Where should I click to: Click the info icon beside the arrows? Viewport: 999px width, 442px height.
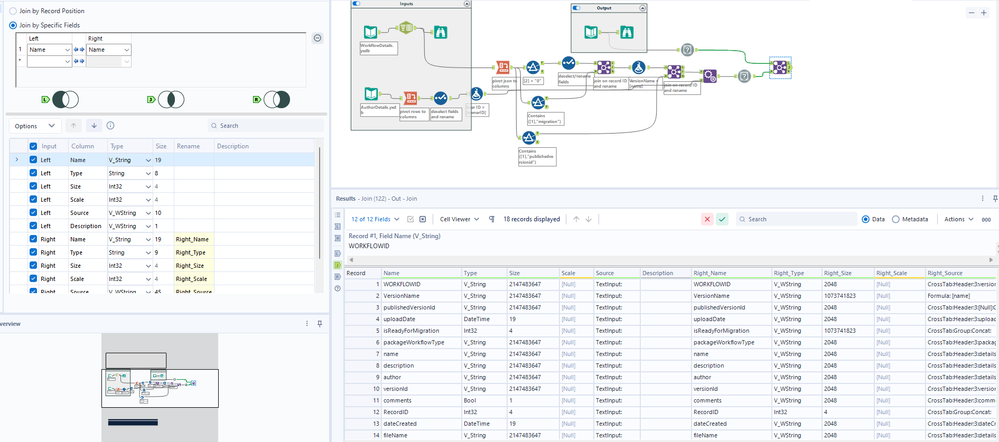pyautogui.click(x=110, y=126)
